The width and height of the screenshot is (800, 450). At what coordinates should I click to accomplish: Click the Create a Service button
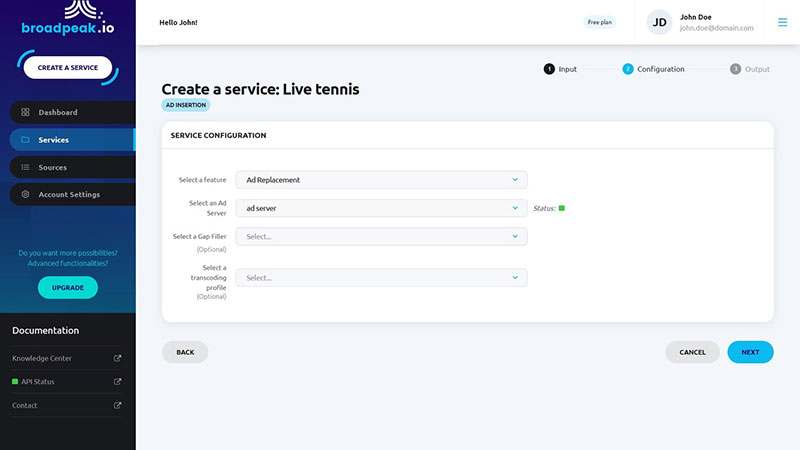pyautogui.click(x=68, y=68)
